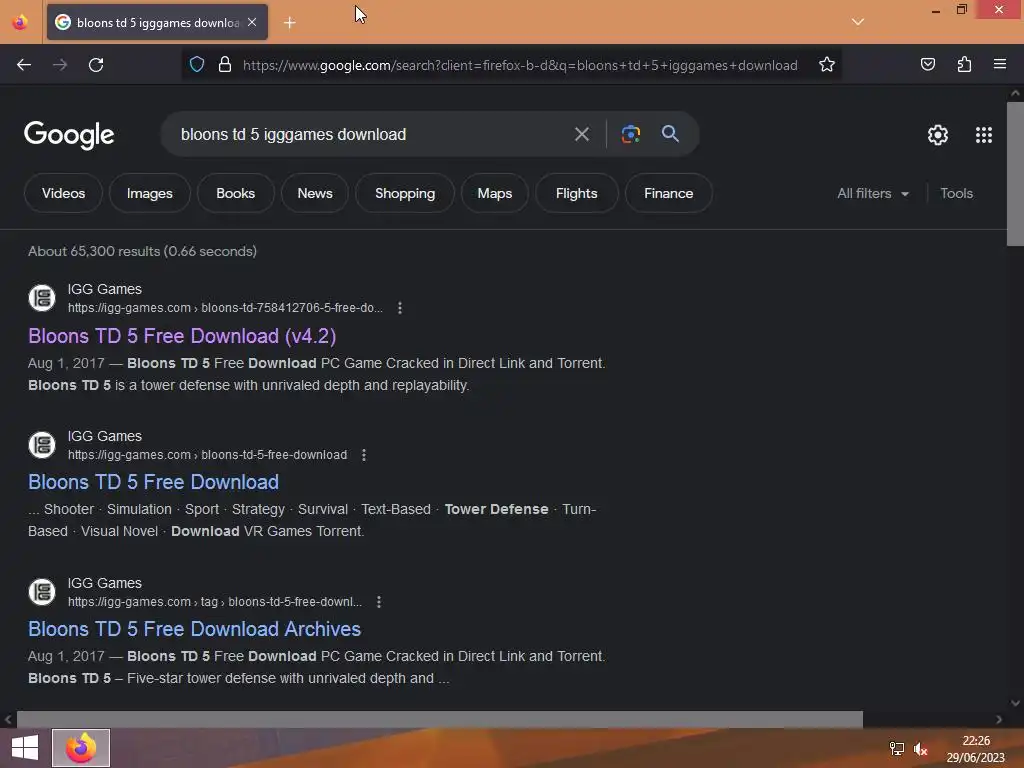This screenshot has height=768, width=1024.
Task: Open the Extensions puzzle icon
Action: pos(964,65)
